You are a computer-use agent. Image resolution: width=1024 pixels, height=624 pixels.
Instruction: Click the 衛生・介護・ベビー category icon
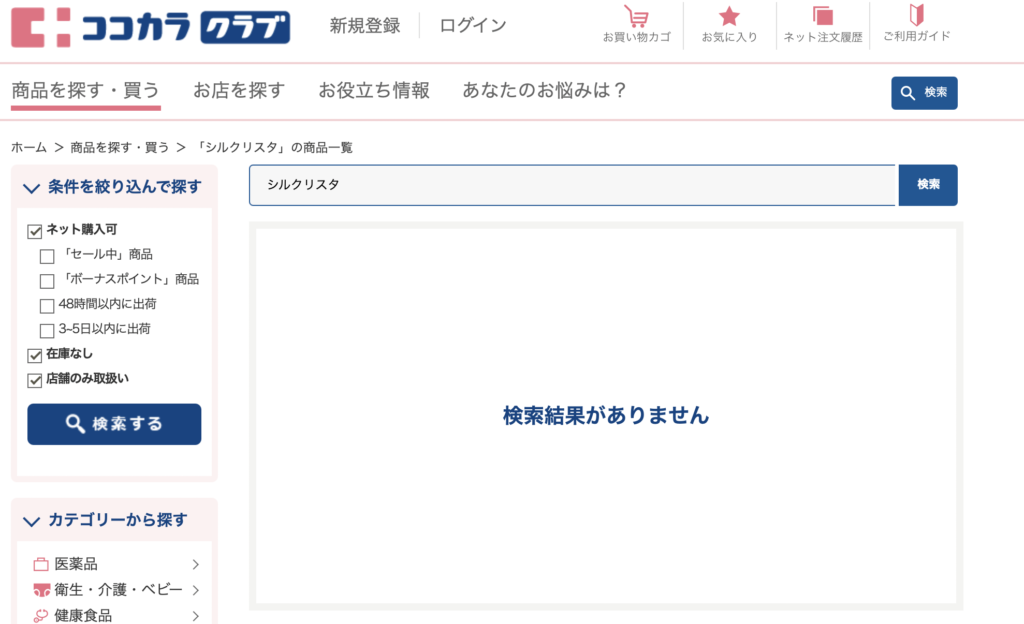click(42, 590)
